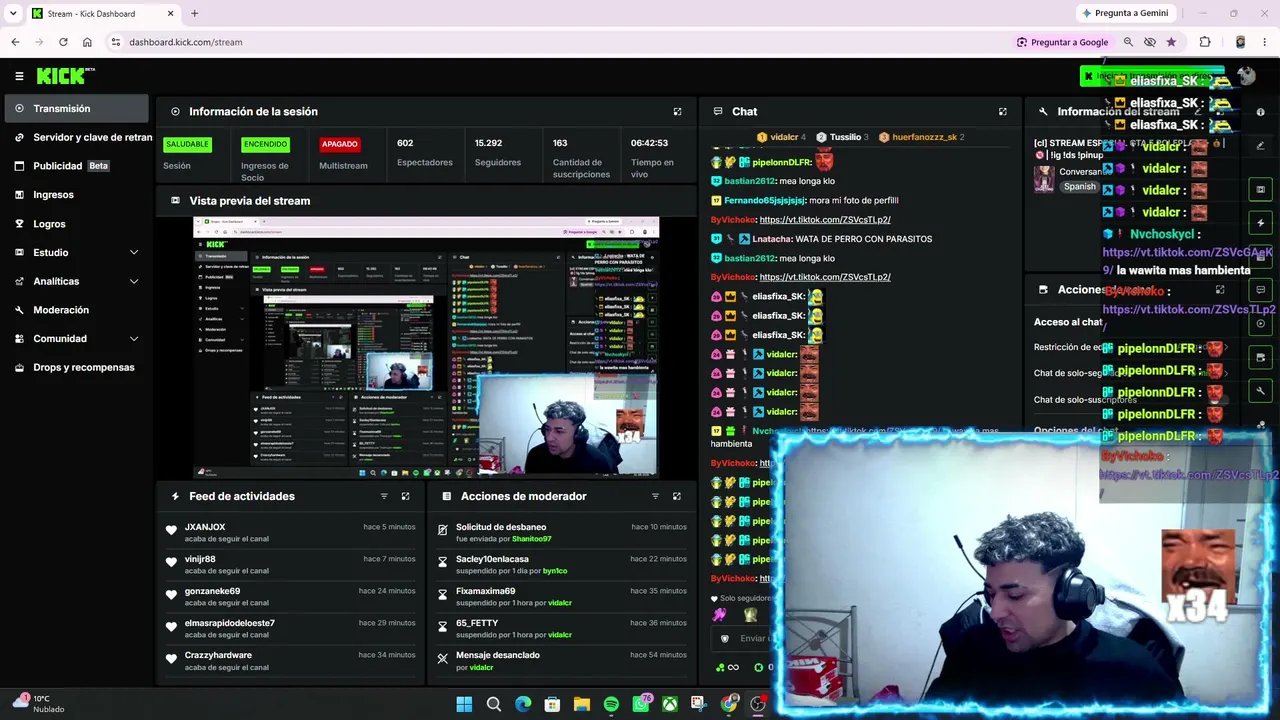Expand the Analíticas sidebar section
The width and height of the screenshot is (1280, 720).
(134, 282)
